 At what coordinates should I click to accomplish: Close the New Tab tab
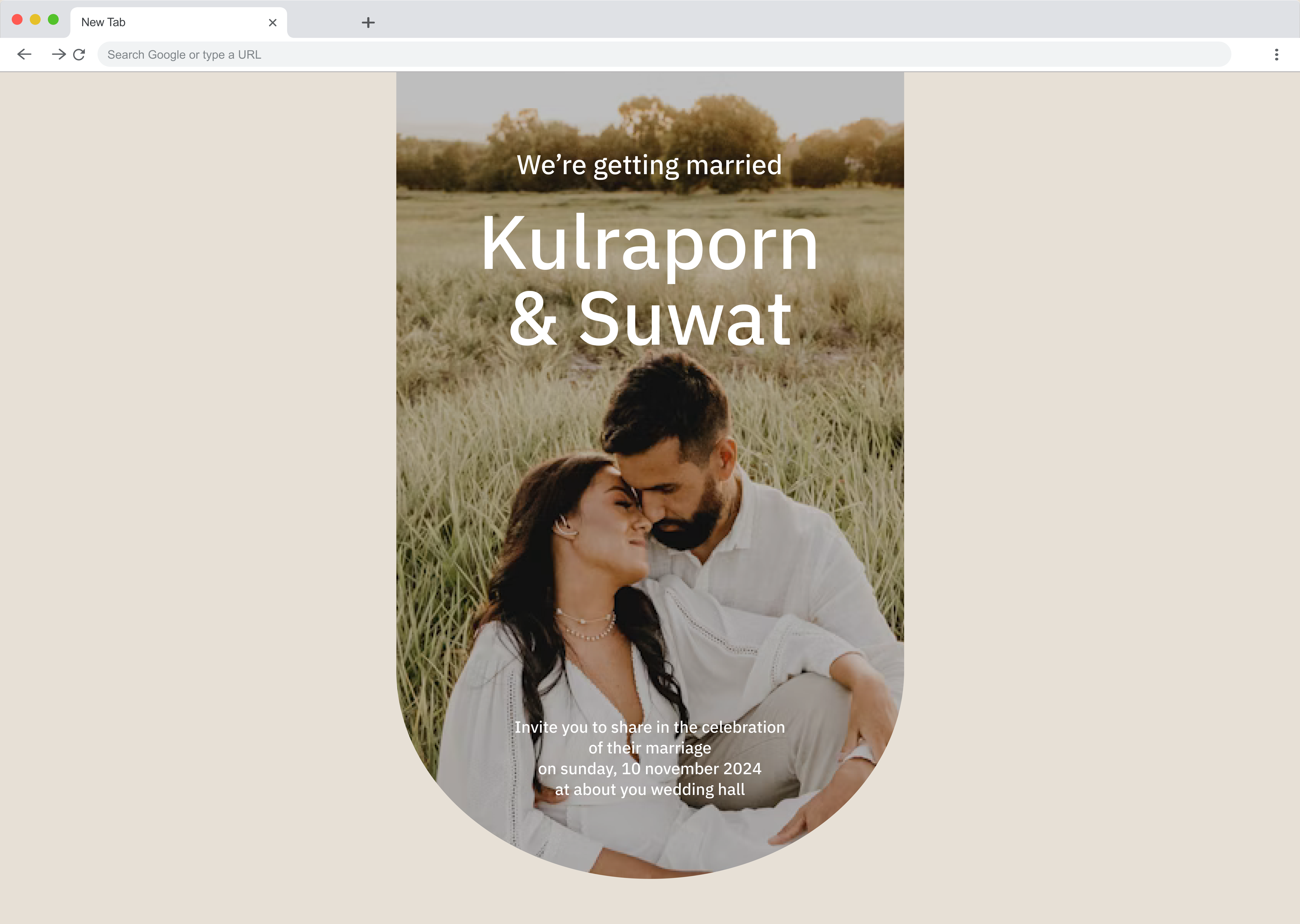tap(273, 23)
